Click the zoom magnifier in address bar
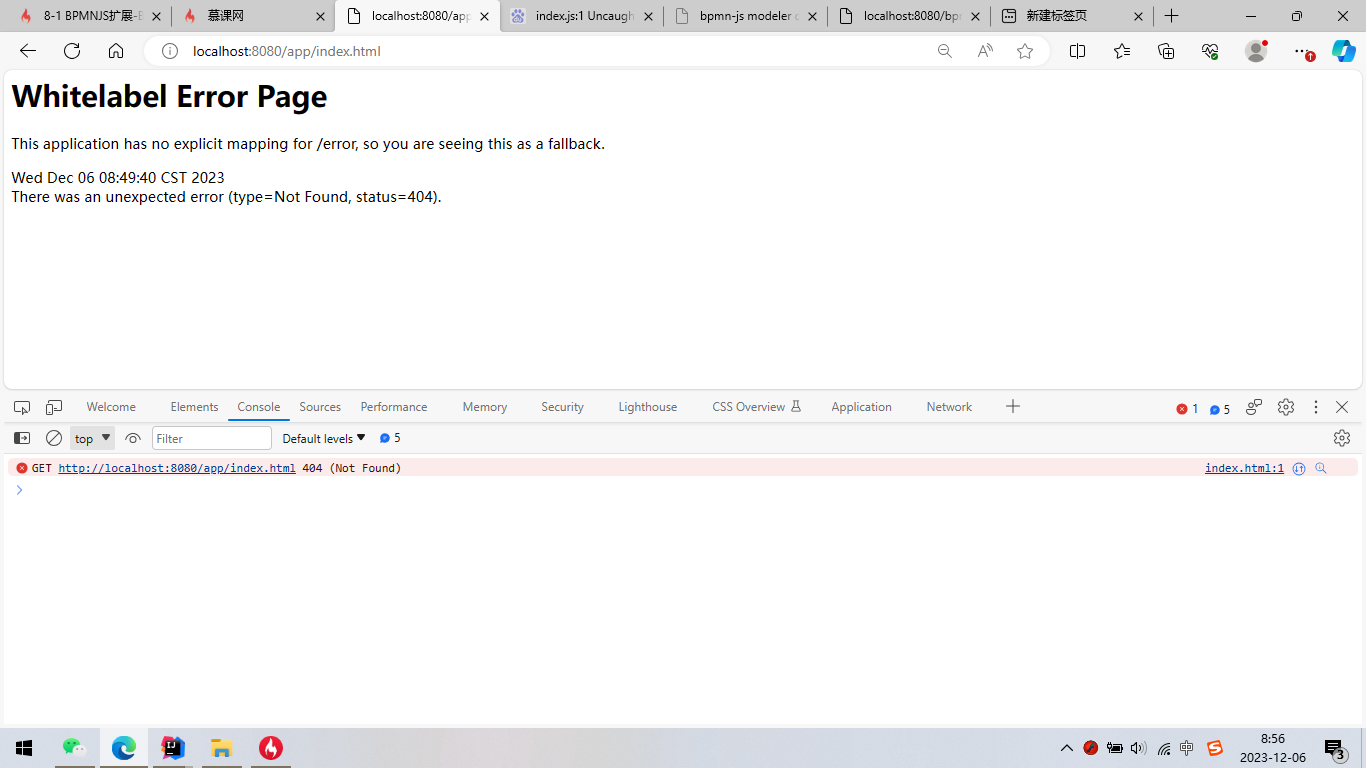This screenshot has height=768, width=1366. click(x=944, y=51)
